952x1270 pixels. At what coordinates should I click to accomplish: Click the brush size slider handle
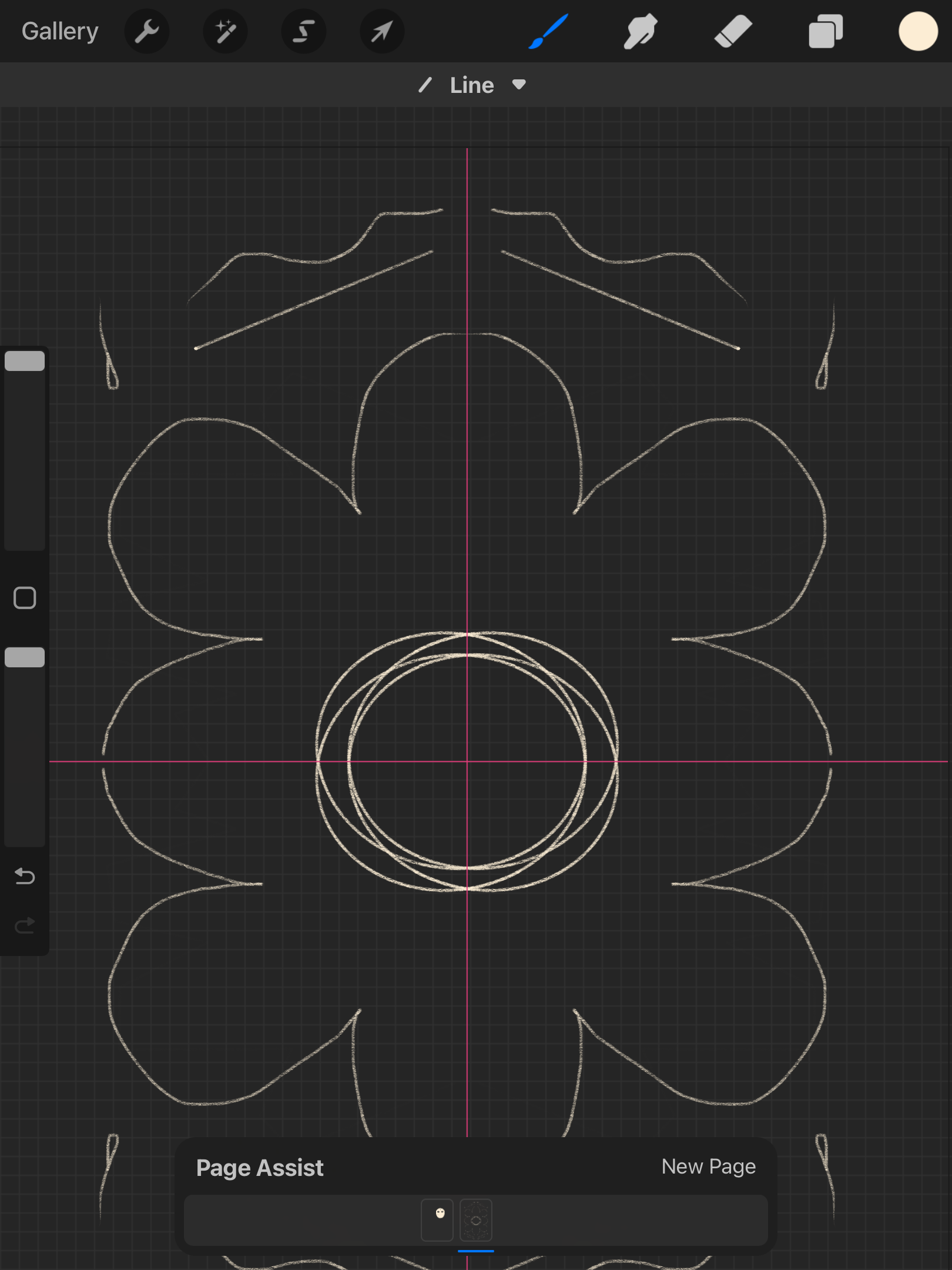click(25, 361)
